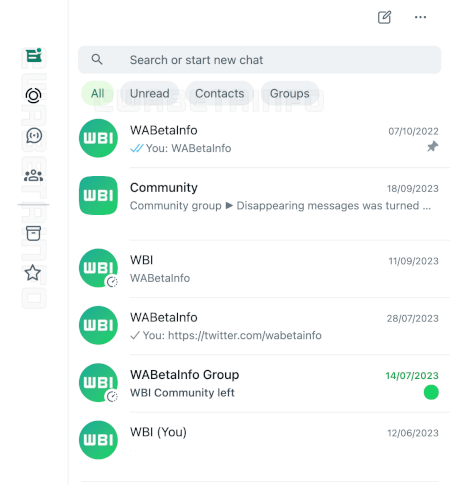This screenshot has height=485, width=450.
Task: Select the Groups filter chip
Action: 290,93
